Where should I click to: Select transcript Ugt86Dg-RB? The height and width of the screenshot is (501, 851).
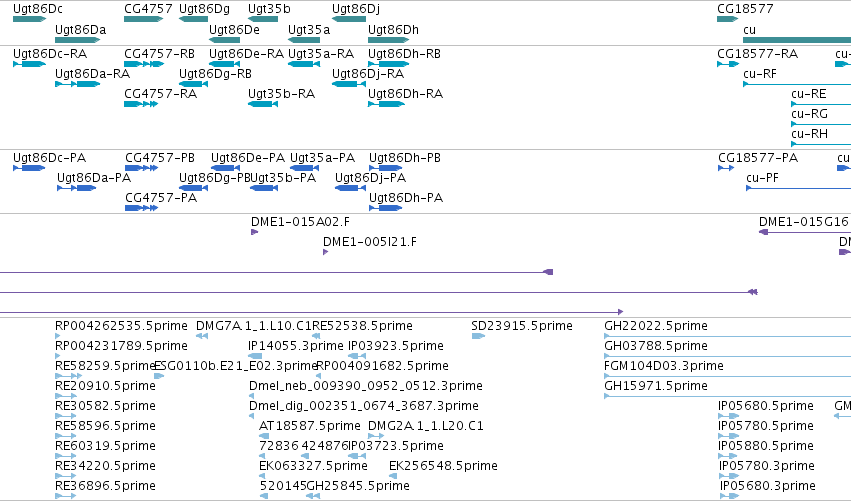(x=193, y=84)
